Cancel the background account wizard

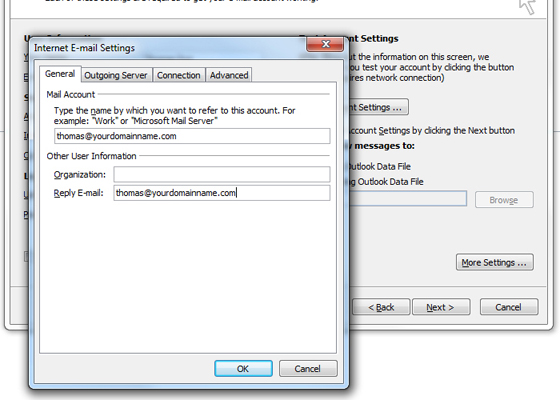(x=509, y=307)
